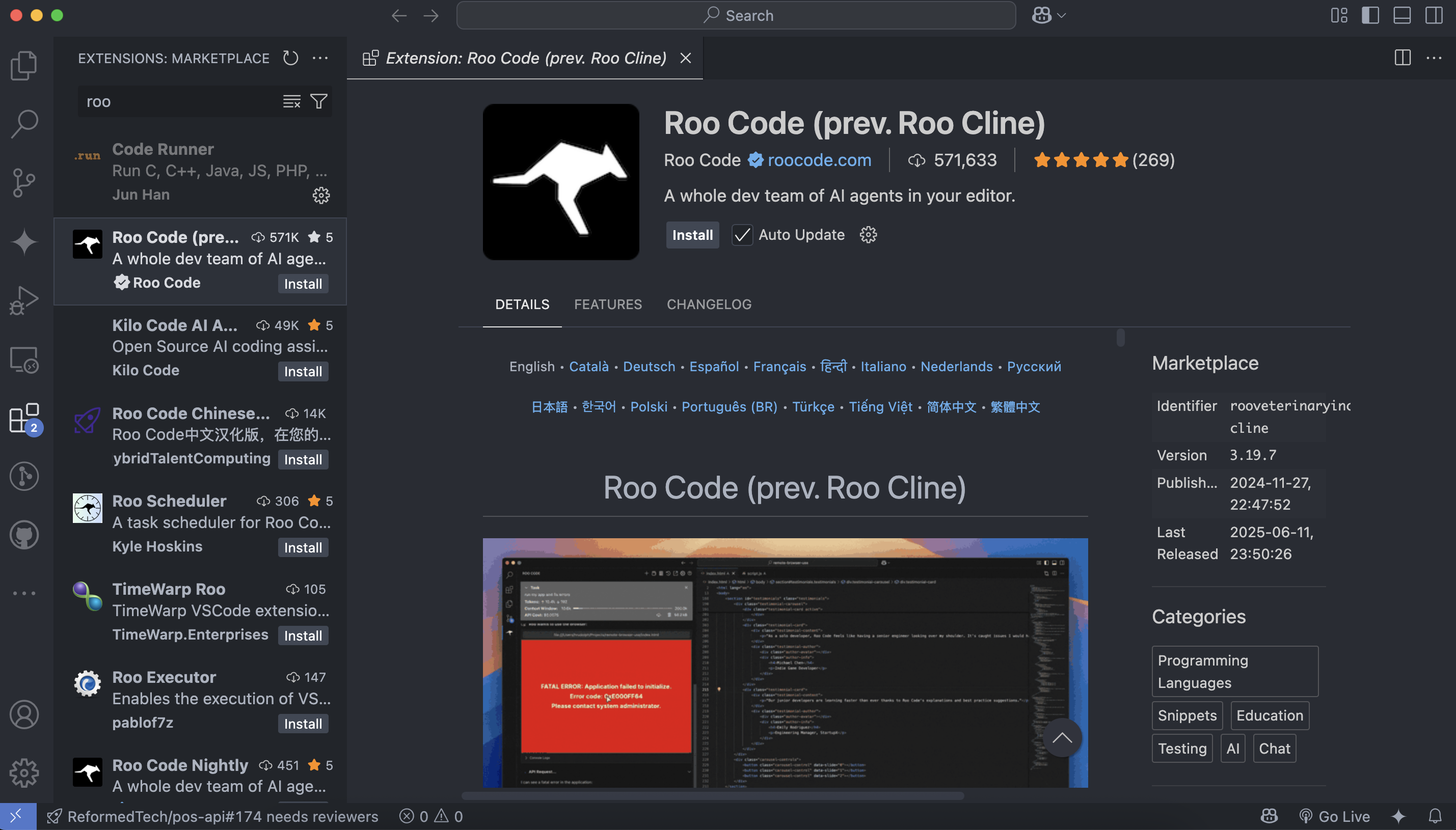Click the horizontal scrollbar below README

click(712, 795)
